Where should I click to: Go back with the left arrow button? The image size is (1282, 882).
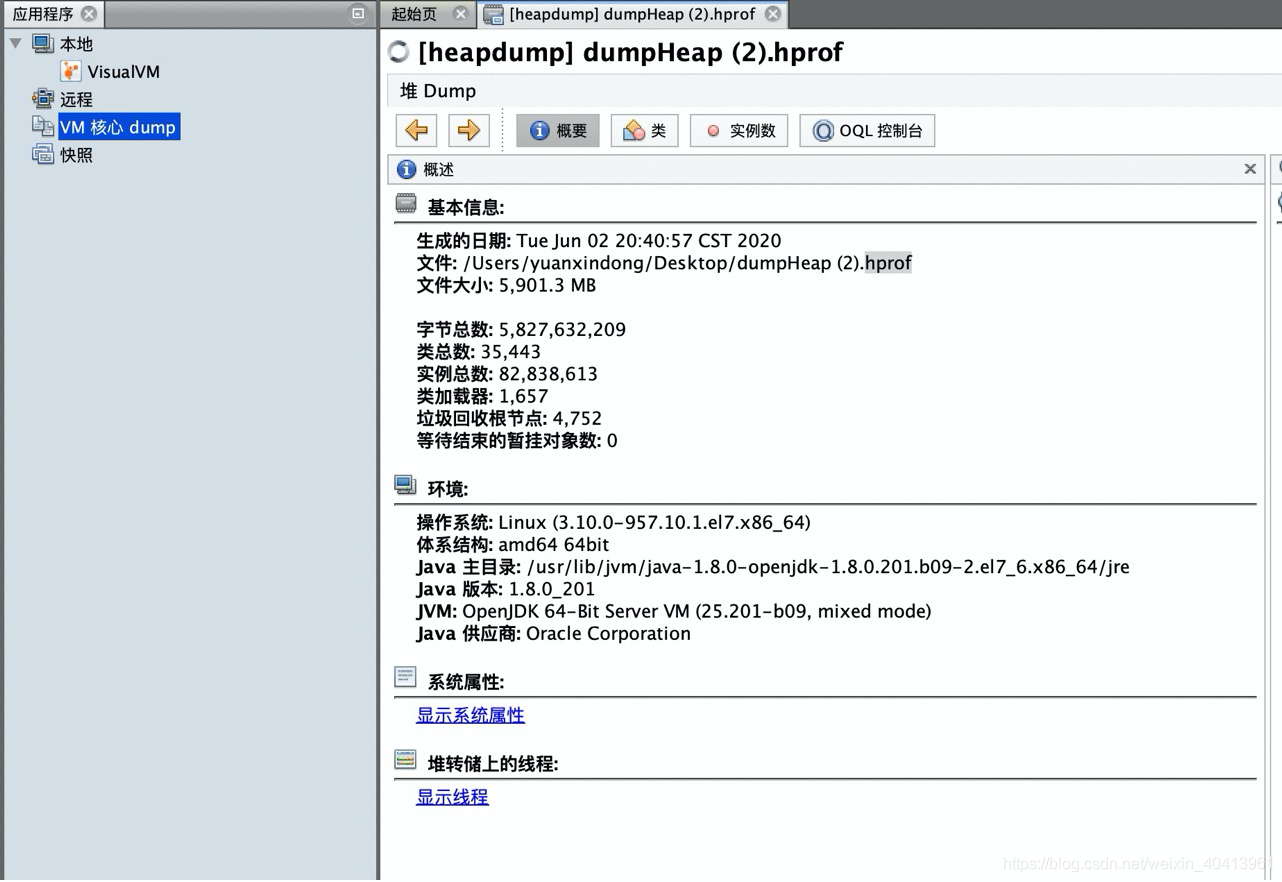(417, 130)
